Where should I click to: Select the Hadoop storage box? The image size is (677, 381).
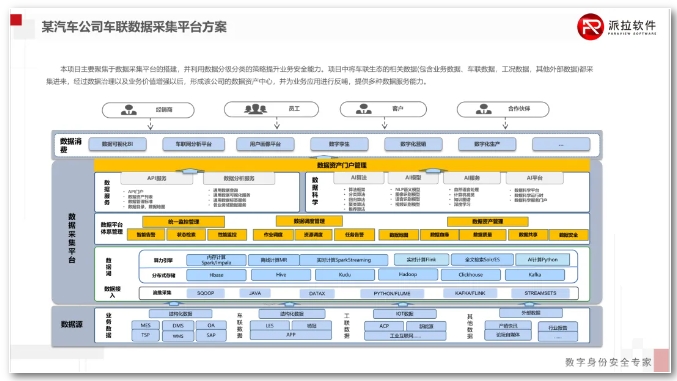[x=408, y=274]
